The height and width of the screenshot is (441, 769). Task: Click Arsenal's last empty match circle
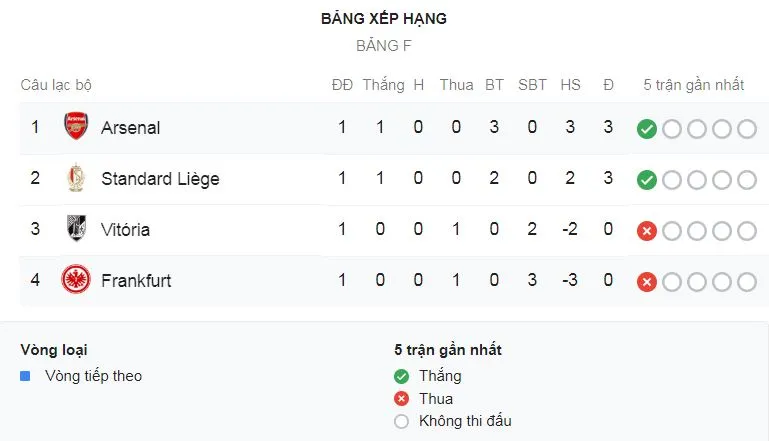746,128
